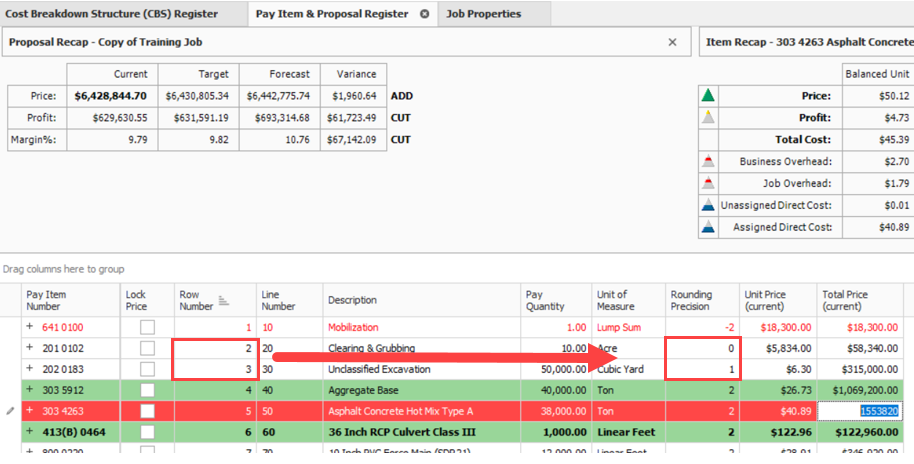Toggle Lock Price for Clearing & Grubbing
This screenshot has width=914, height=464.
point(147,348)
